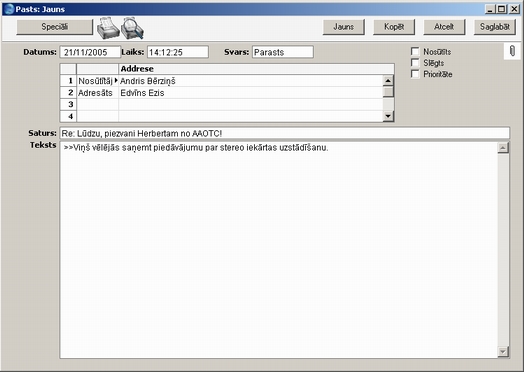Viewport: 524px width, 372px height.
Task: Minimize the Pasts: Jauns window
Action: (490, 9)
